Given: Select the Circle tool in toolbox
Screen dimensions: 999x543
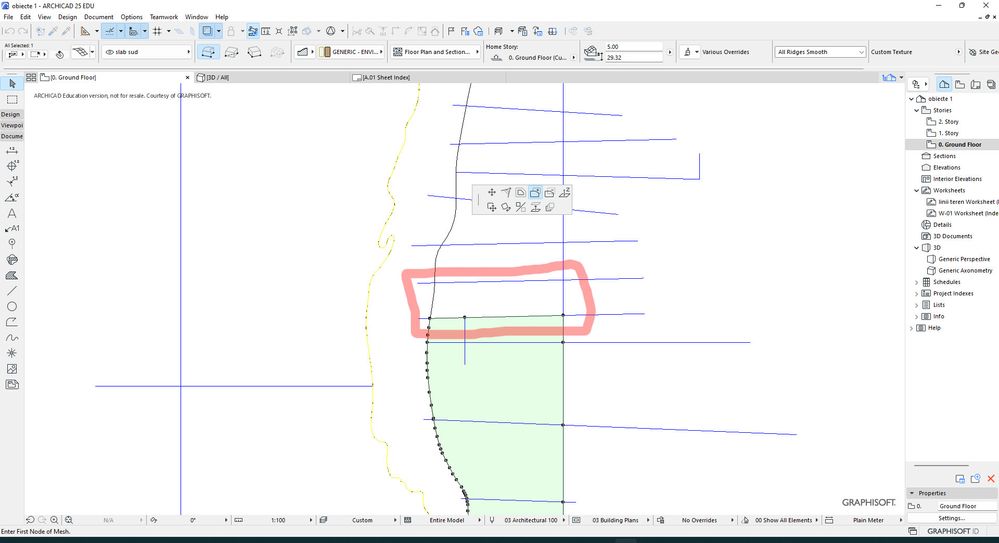Looking at the screenshot, I should pyautogui.click(x=12, y=306).
